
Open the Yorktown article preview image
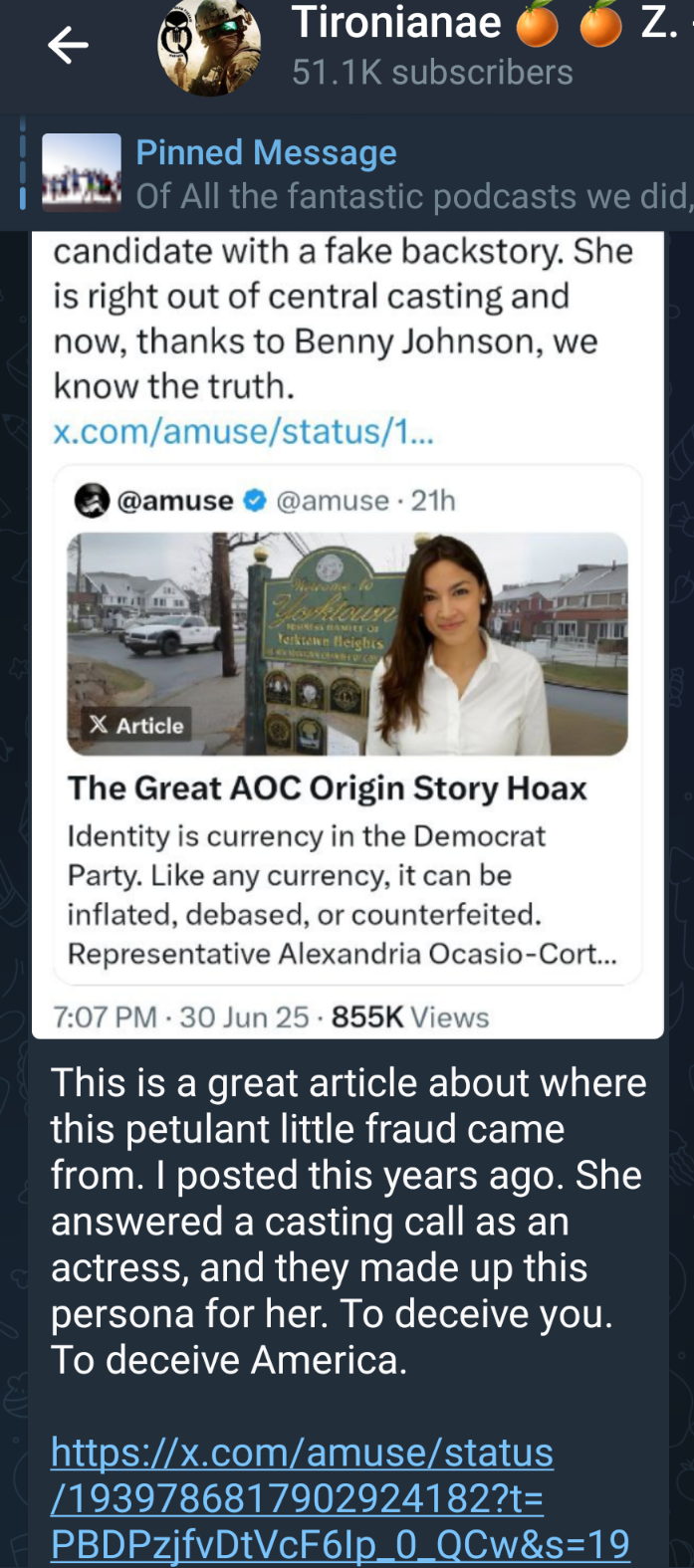point(347,643)
